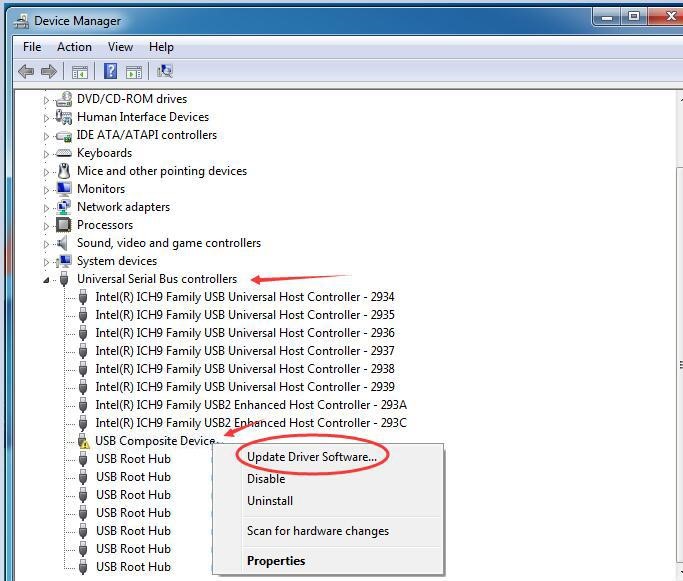683x581 pixels.
Task: Select the Universal Serial Bus controllers label
Action: 157,279
